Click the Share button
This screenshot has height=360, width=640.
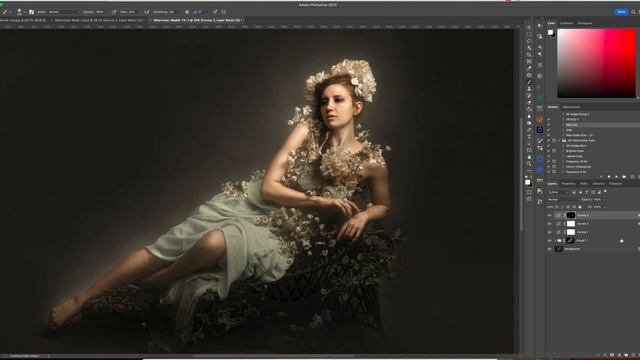[x=621, y=12]
